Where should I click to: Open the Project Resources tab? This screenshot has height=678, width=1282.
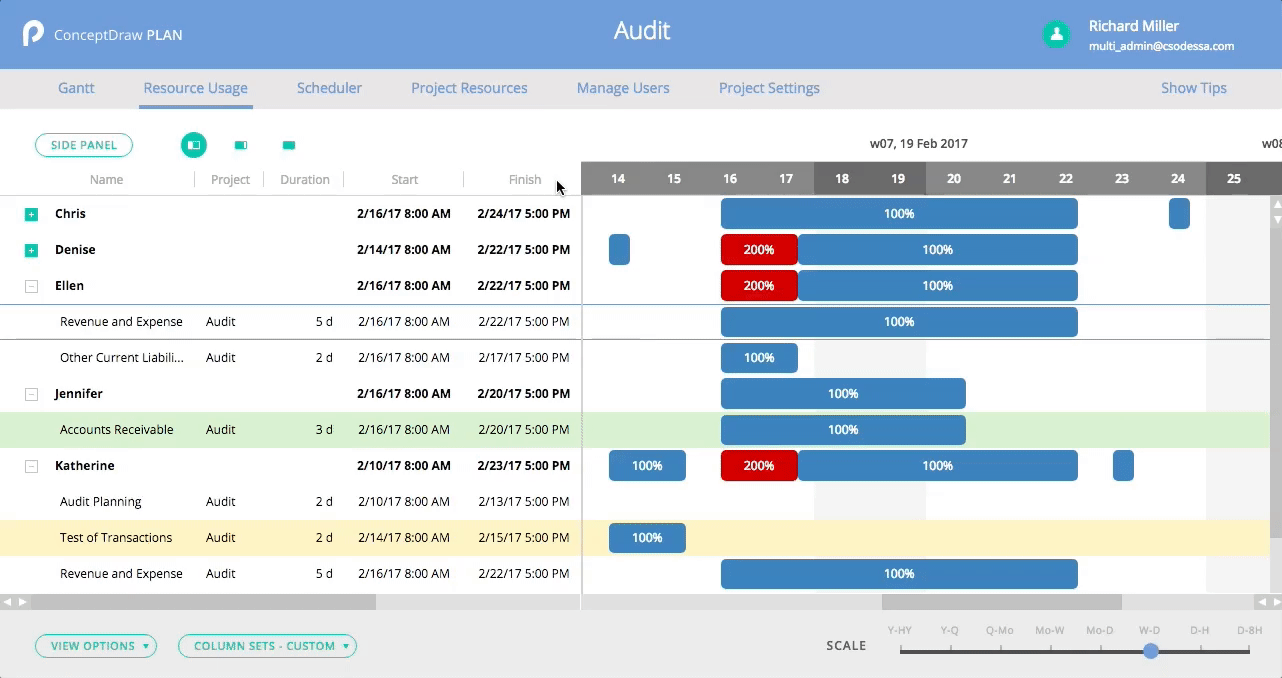[469, 88]
